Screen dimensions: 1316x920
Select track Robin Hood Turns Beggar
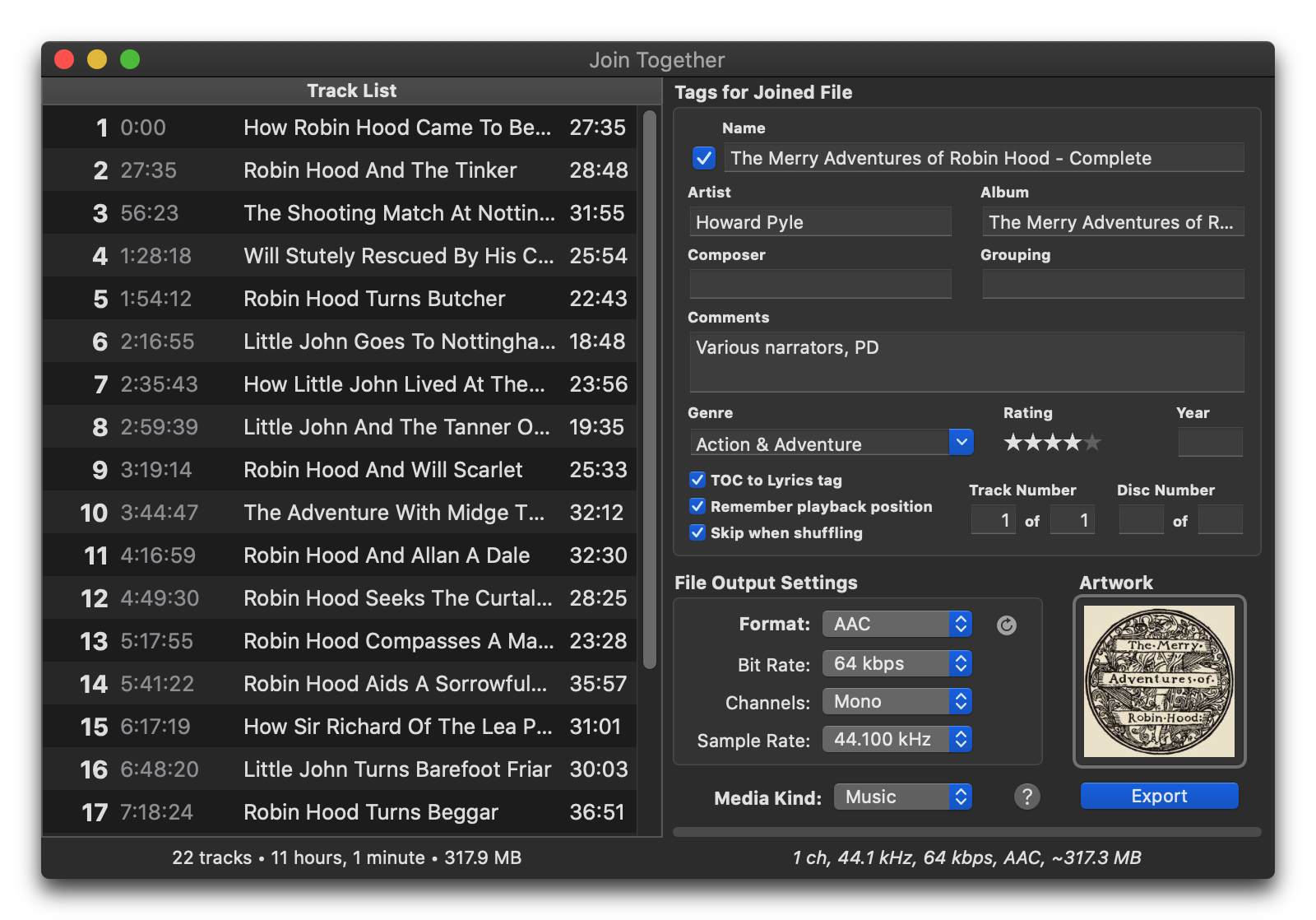(340, 811)
